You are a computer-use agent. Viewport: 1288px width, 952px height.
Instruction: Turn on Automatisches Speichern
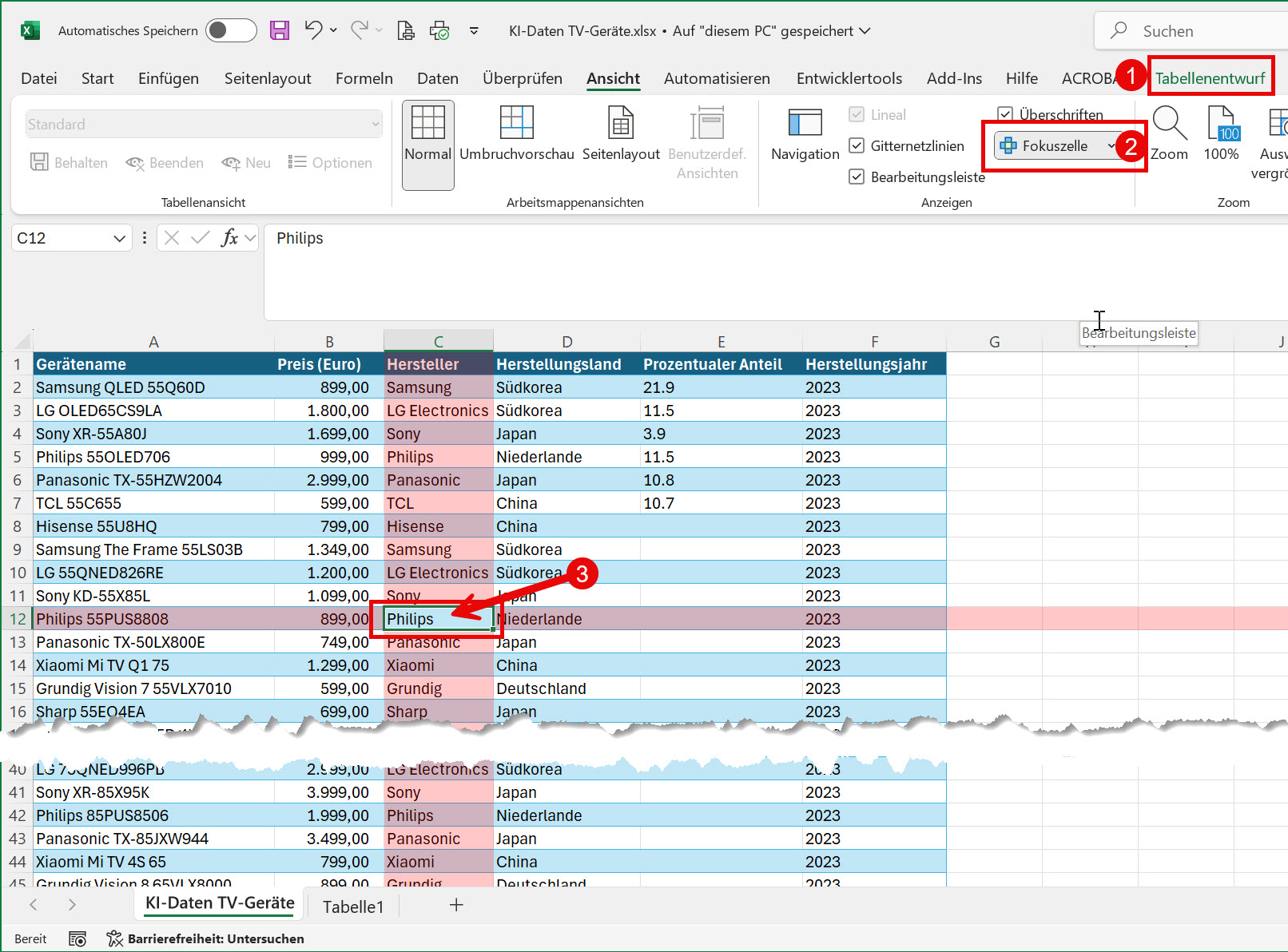click(x=231, y=30)
